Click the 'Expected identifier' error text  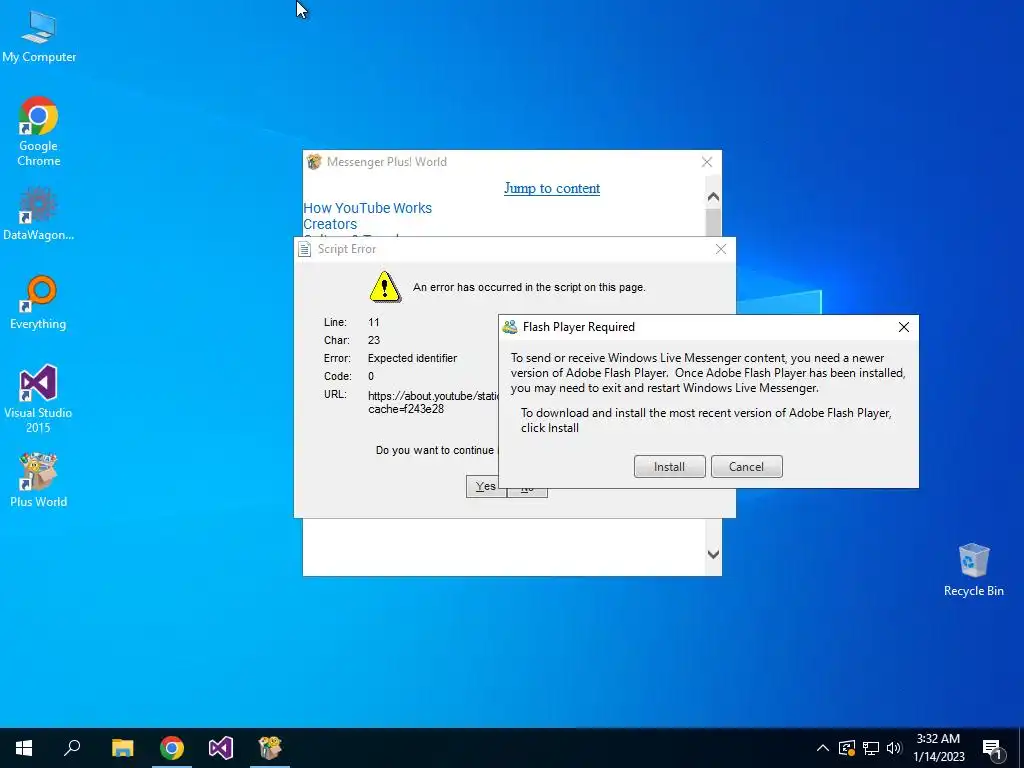point(412,358)
